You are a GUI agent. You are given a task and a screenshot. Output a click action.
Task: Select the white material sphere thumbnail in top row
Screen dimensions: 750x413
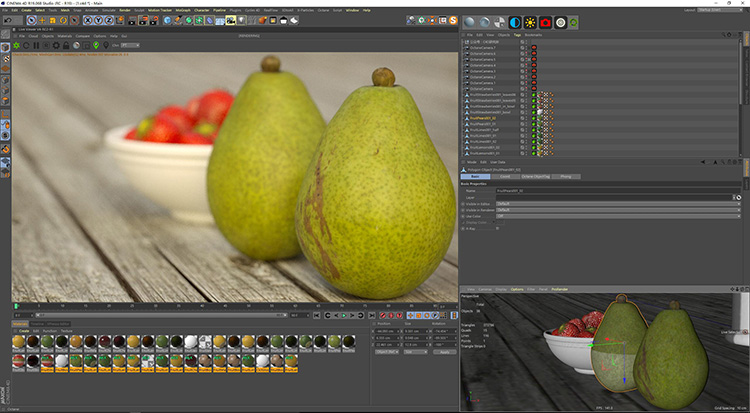point(191,342)
